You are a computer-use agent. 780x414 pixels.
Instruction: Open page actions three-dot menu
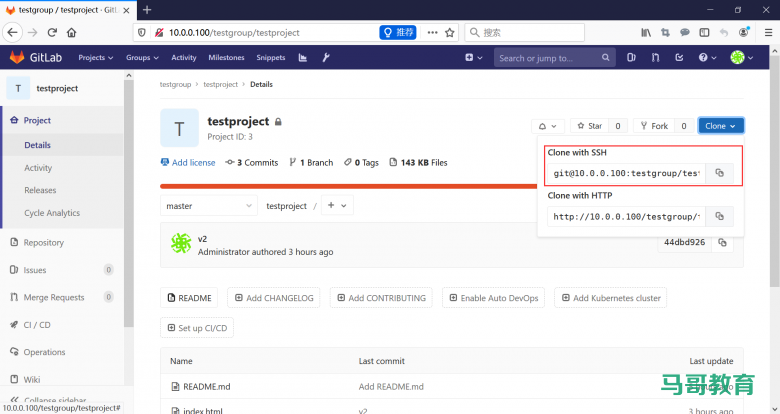(x=432, y=33)
